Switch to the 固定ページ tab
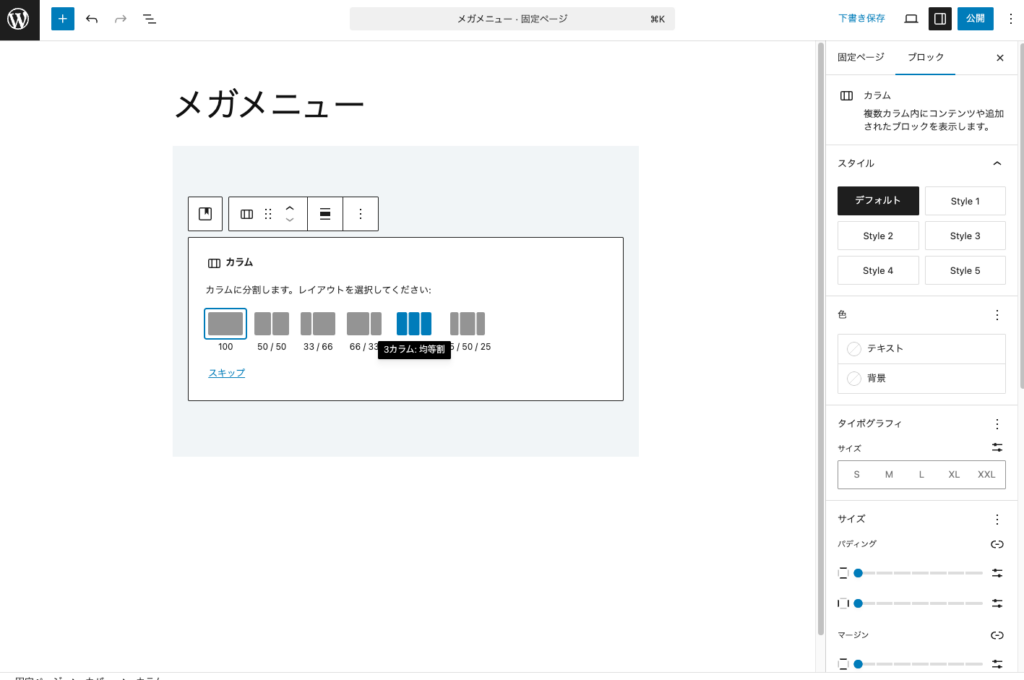The width and height of the screenshot is (1024, 680). [x=859, y=57]
